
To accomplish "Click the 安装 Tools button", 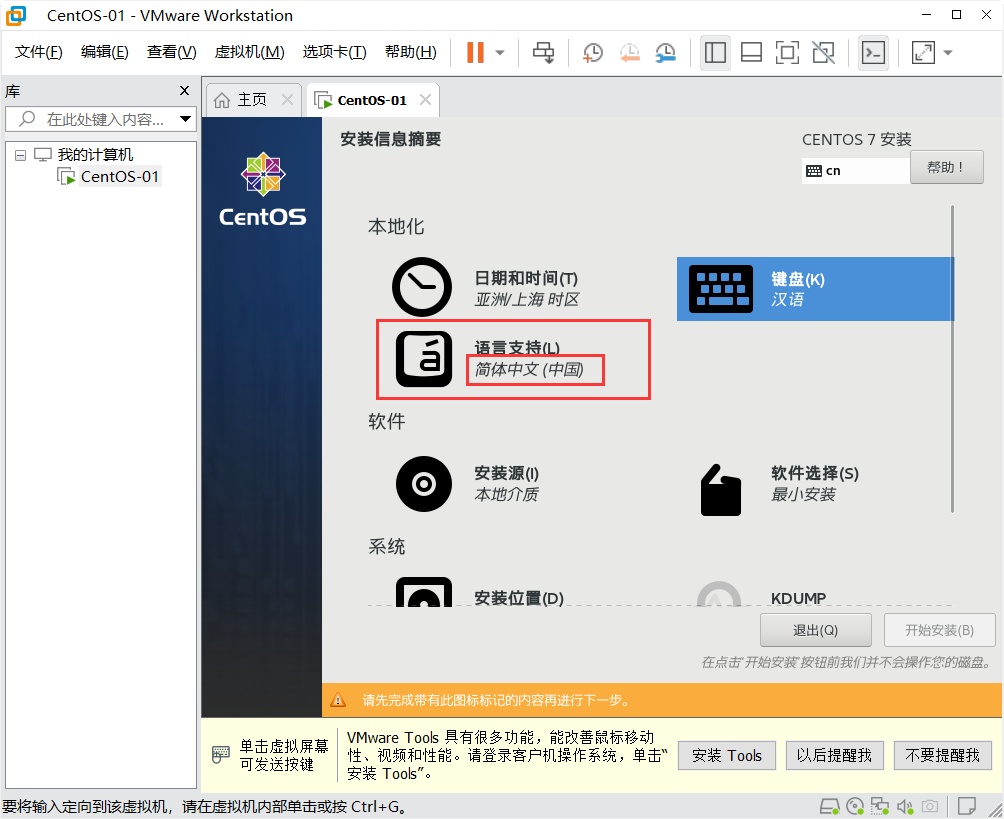I will [x=727, y=756].
